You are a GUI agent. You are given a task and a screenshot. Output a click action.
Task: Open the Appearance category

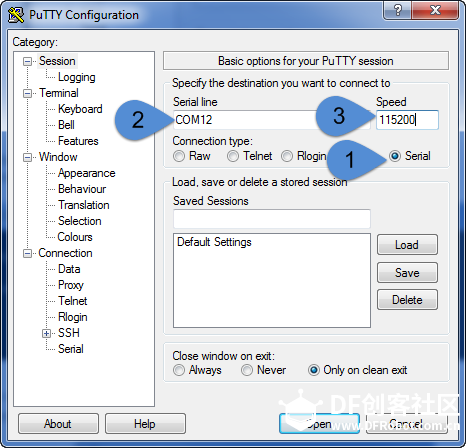[86, 173]
